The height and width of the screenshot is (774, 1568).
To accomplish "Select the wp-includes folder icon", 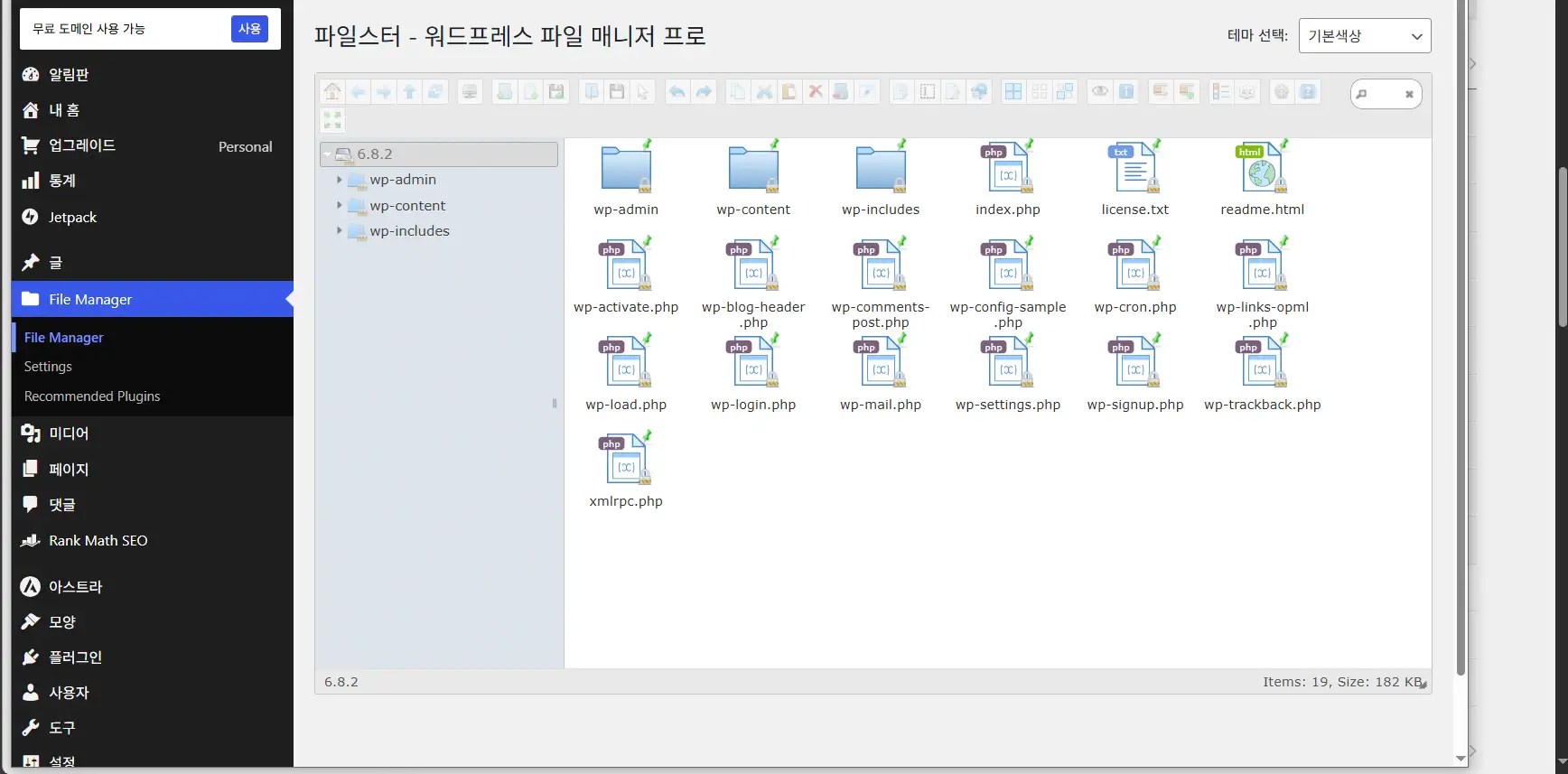I will click(881, 168).
